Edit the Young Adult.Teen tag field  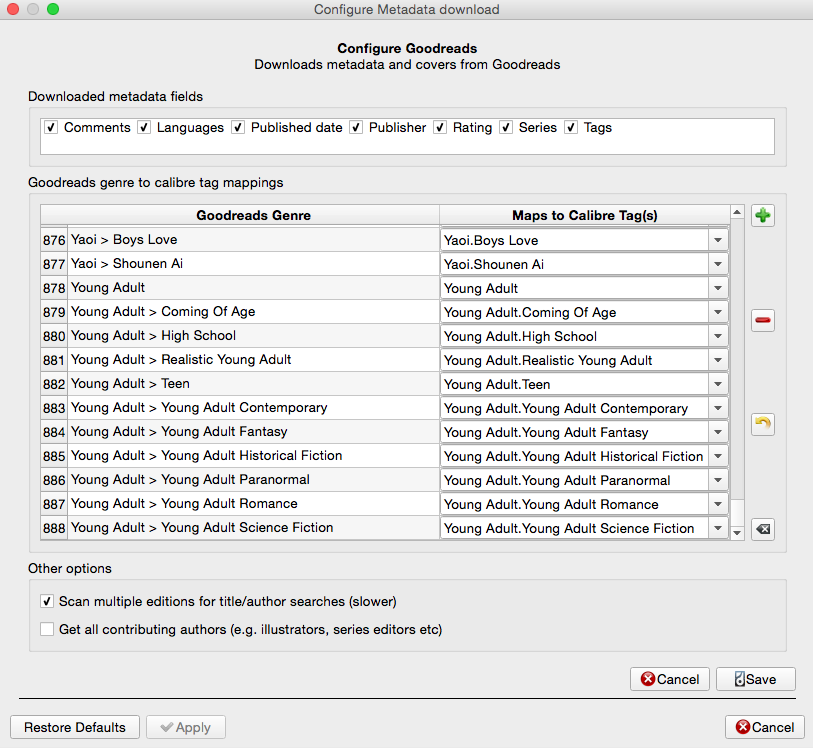click(574, 384)
